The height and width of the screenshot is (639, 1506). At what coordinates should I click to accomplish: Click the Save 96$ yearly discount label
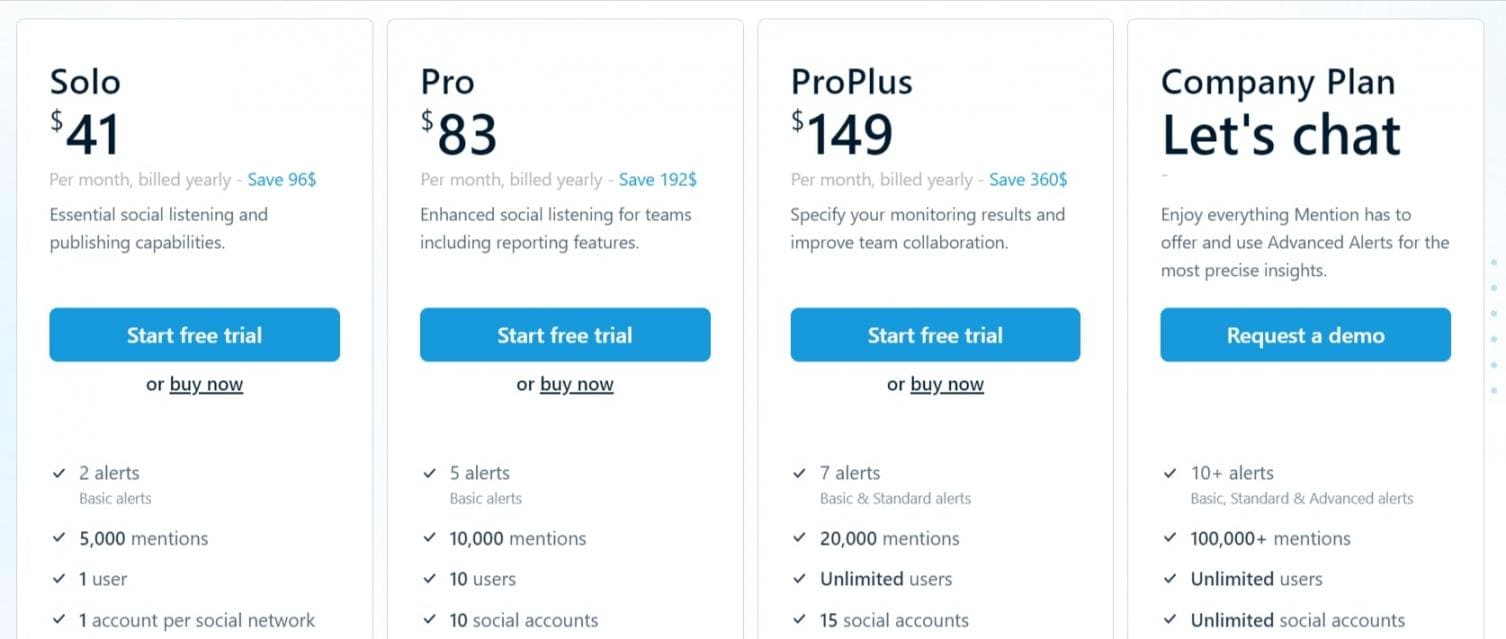(282, 180)
